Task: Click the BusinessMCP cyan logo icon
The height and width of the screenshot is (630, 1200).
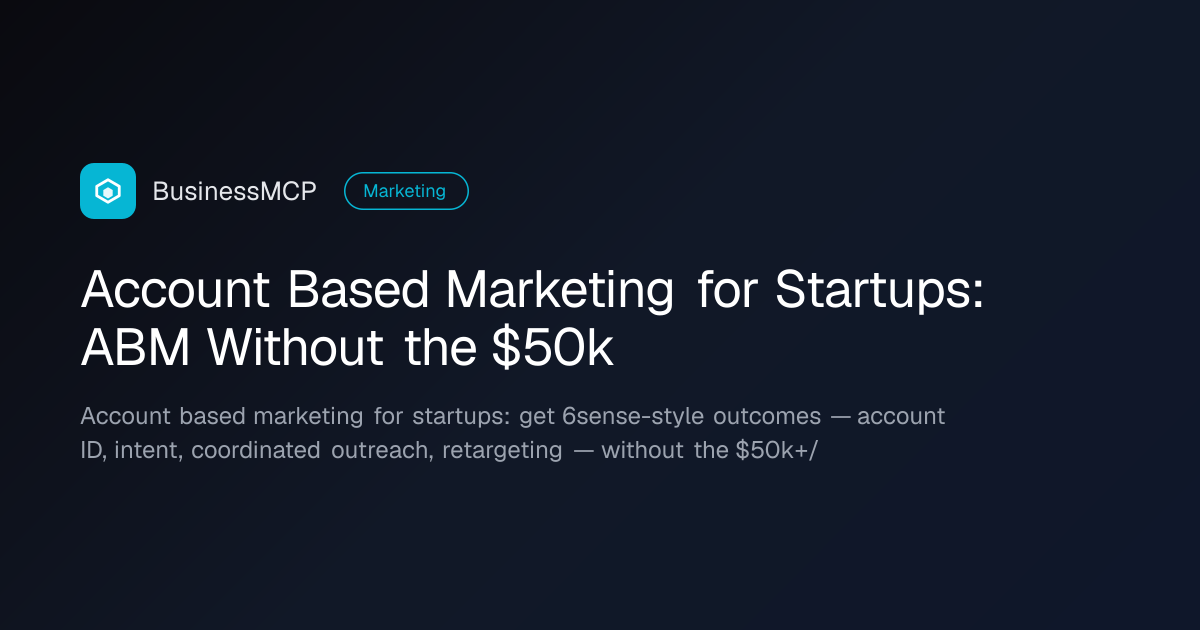Action: (x=108, y=191)
